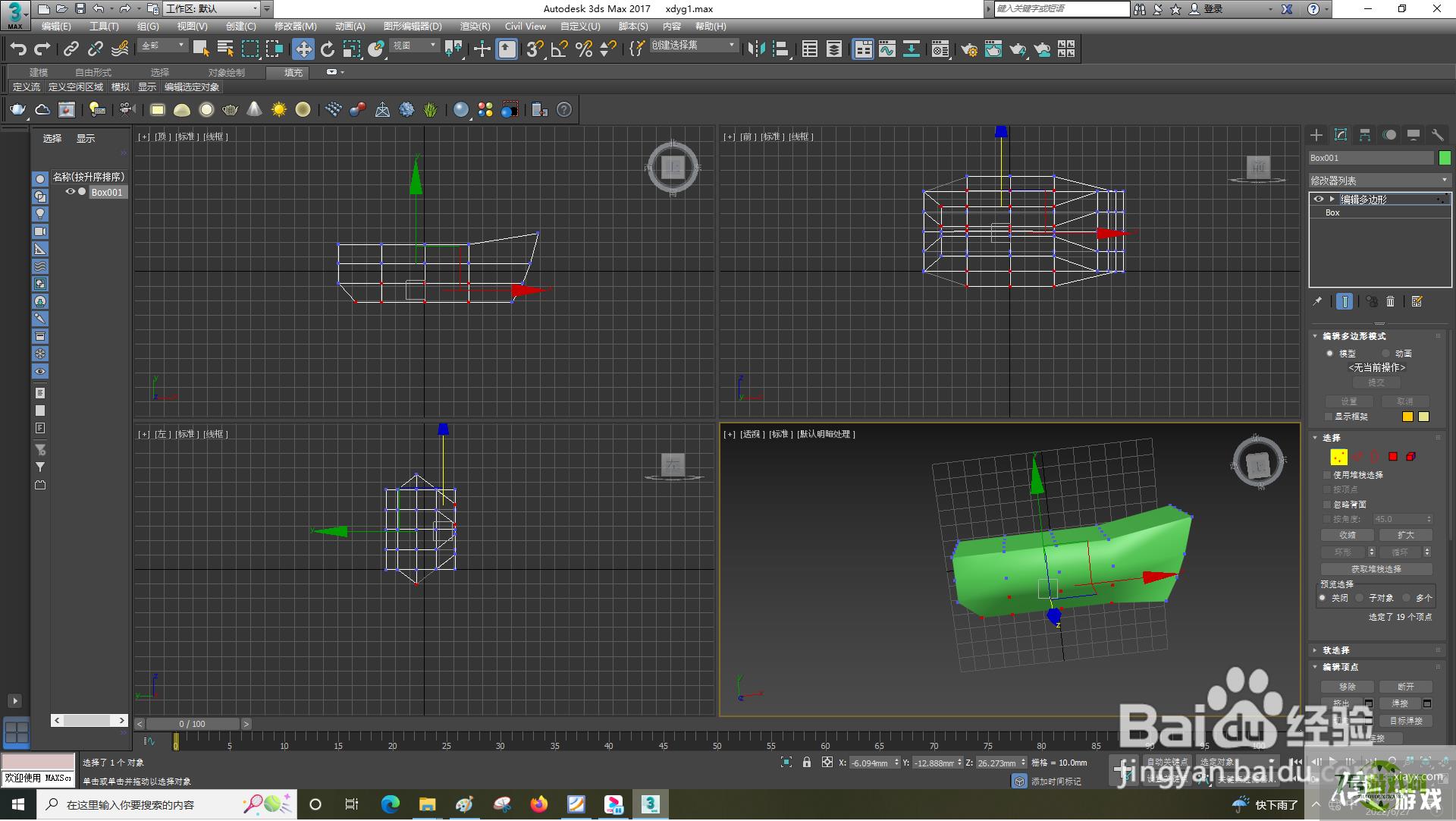Enable the 忽略背面 checkbox
The image size is (1456, 821).
(x=1327, y=505)
